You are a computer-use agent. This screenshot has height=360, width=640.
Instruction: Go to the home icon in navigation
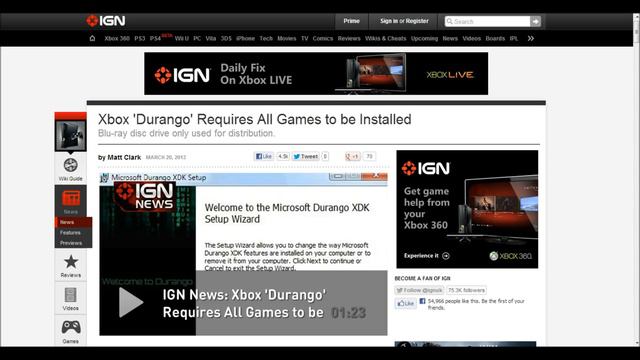point(92,38)
